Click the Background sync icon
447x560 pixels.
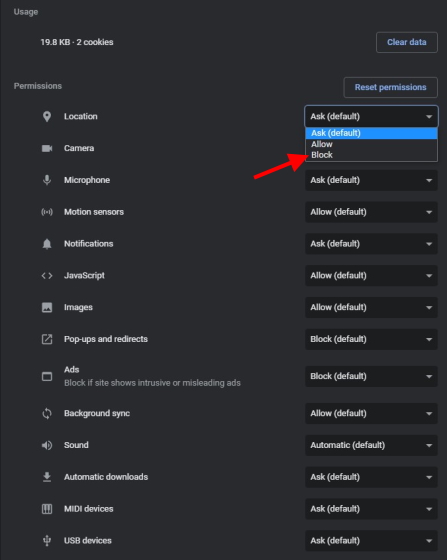point(47,414)
